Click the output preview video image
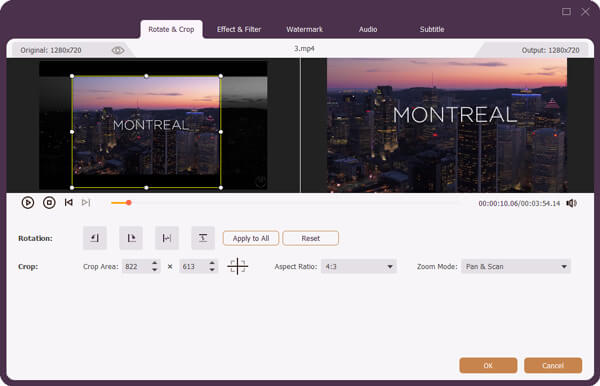Screen dimensions: 600x386 pos(447,125)
